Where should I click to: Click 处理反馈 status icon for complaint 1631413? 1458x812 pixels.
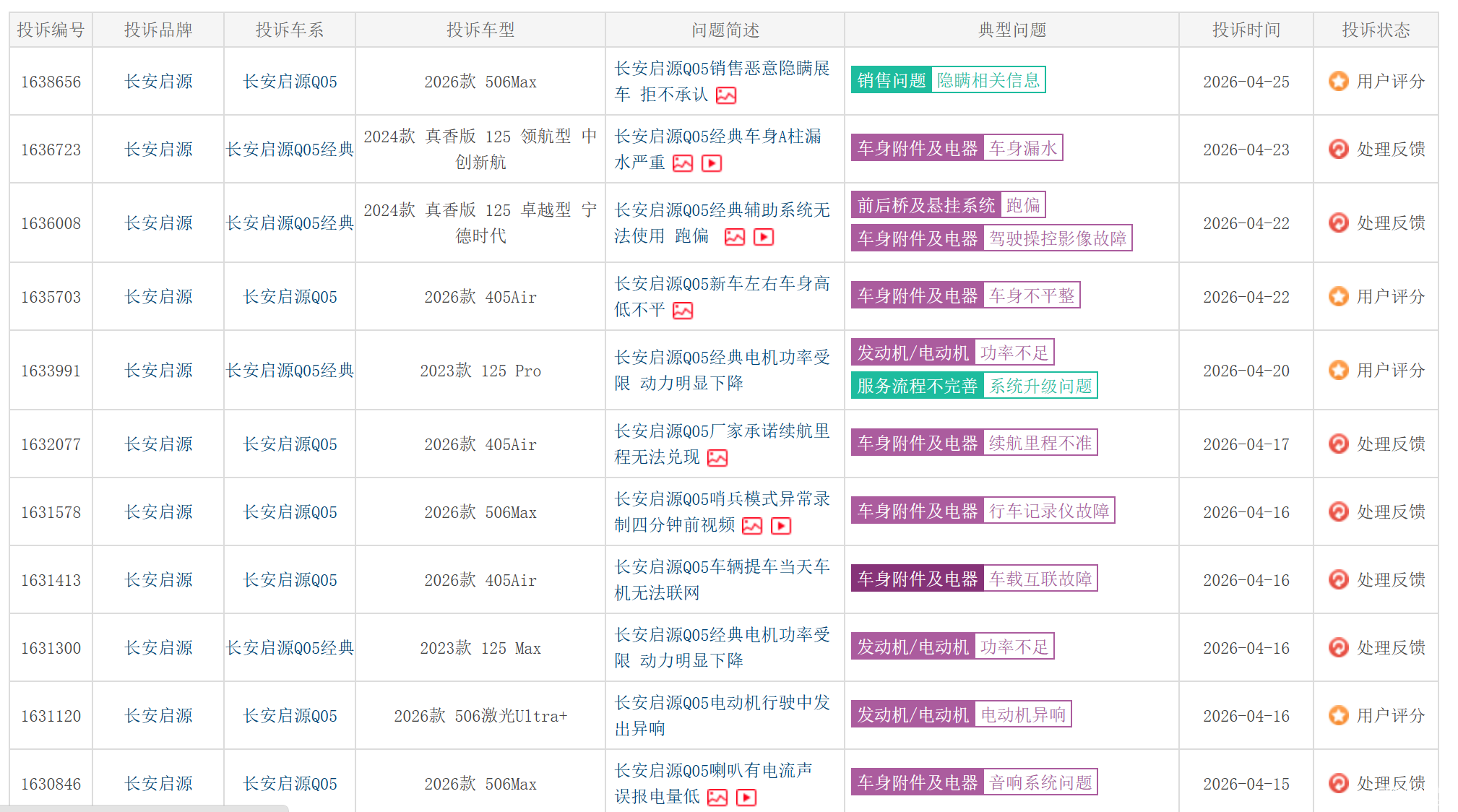tap(1339, 579)
